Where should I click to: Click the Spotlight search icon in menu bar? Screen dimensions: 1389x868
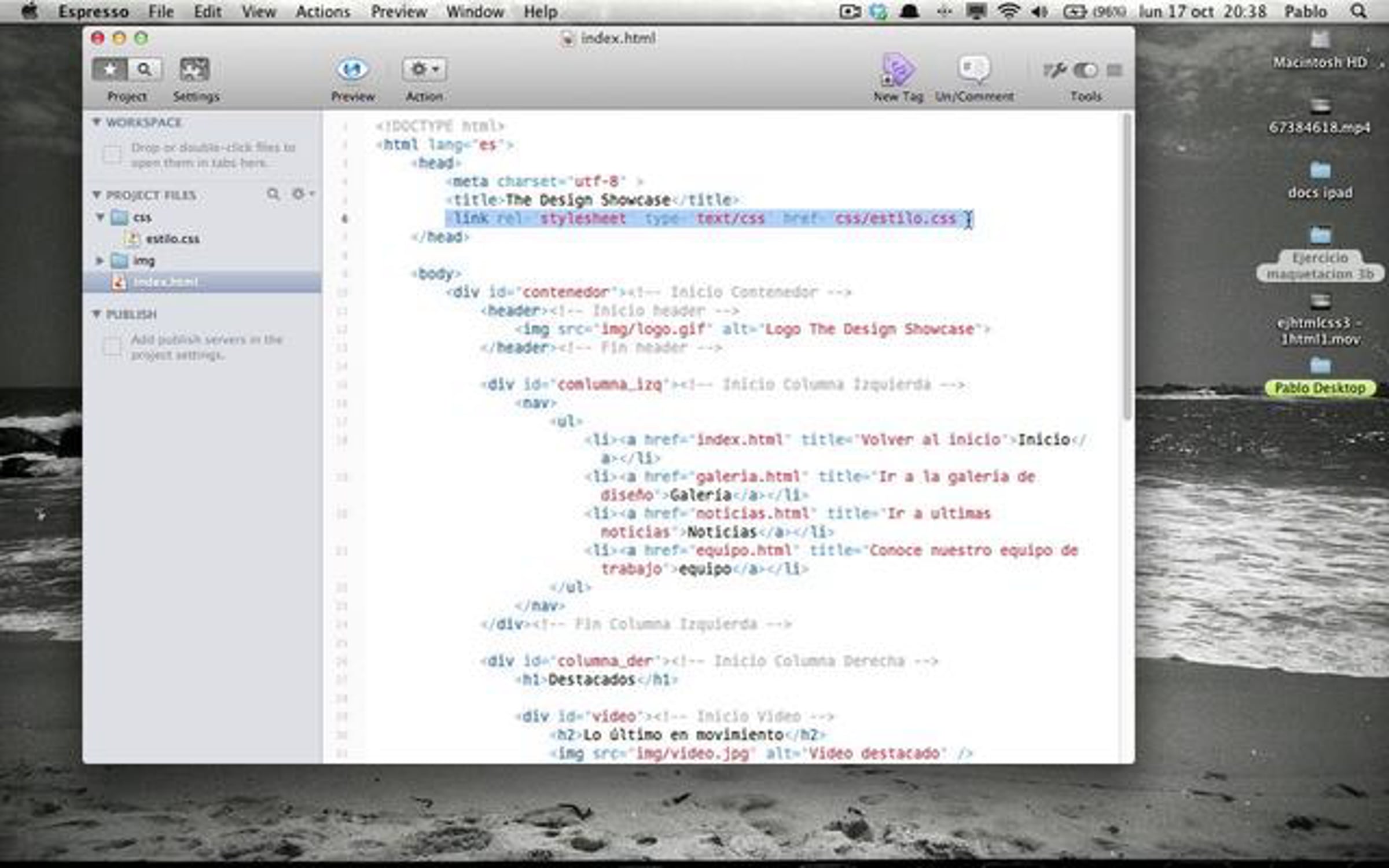tap(1358, 12)
